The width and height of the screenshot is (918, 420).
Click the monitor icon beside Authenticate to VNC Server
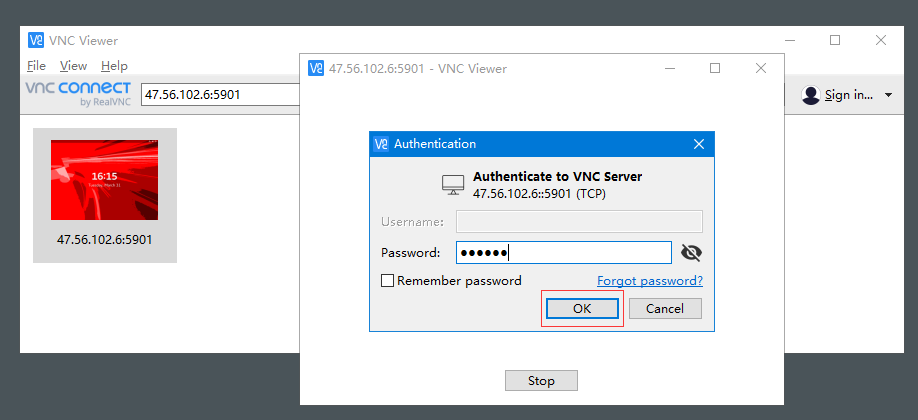pos(453,185)
